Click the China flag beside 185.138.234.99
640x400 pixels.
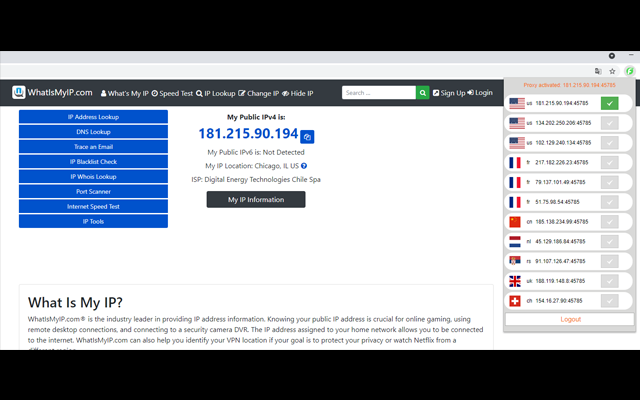[x=515, y=222]
